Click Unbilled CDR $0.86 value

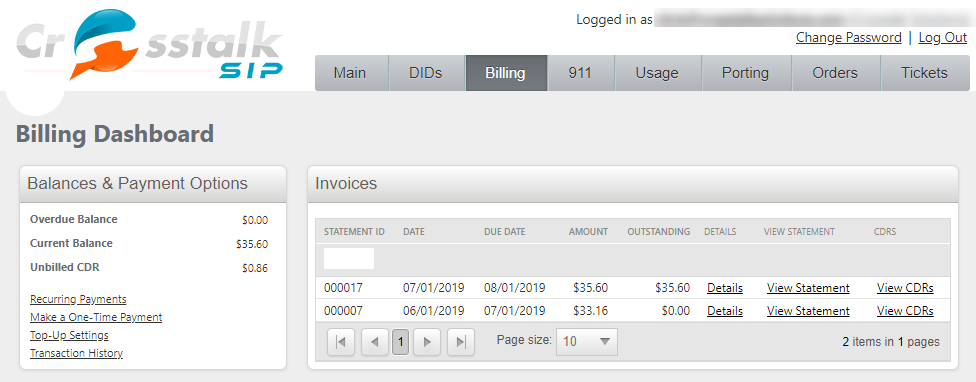[255, 269]
